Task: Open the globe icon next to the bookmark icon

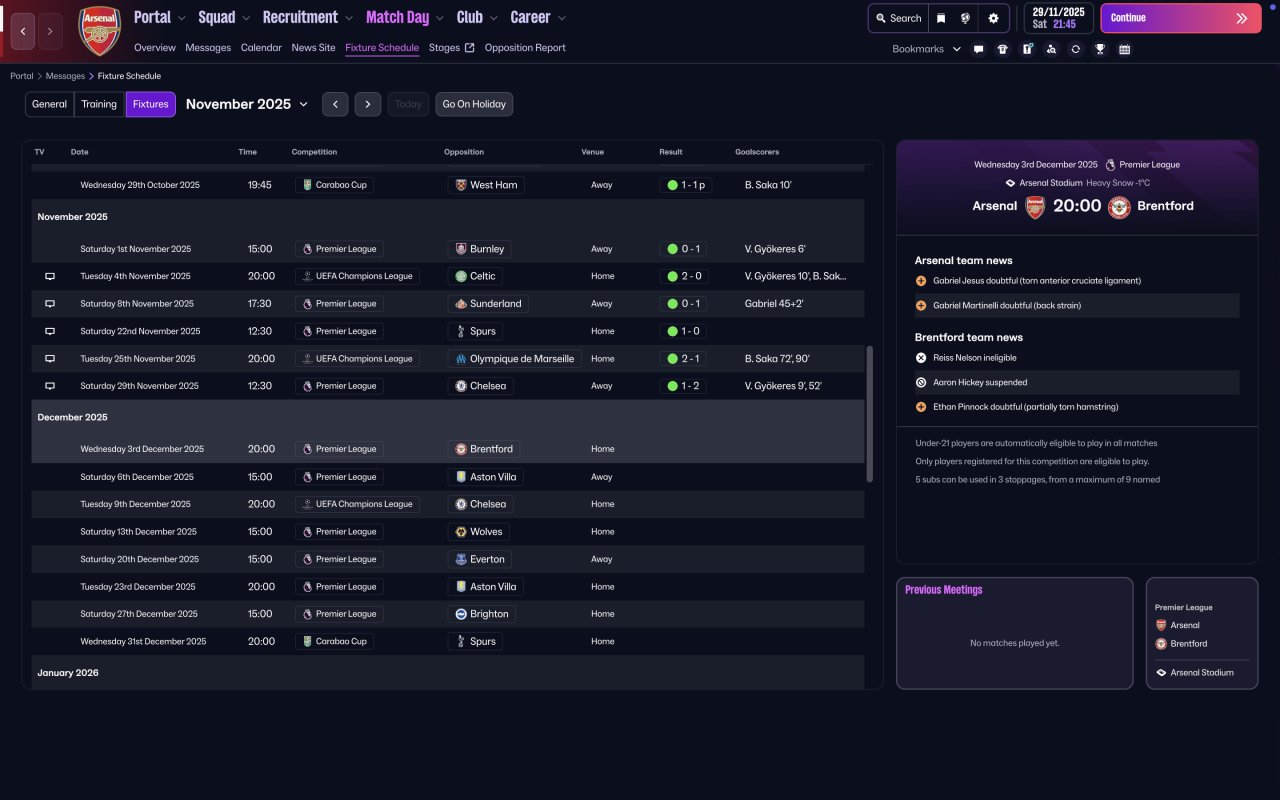Action: tap(966, 18)
